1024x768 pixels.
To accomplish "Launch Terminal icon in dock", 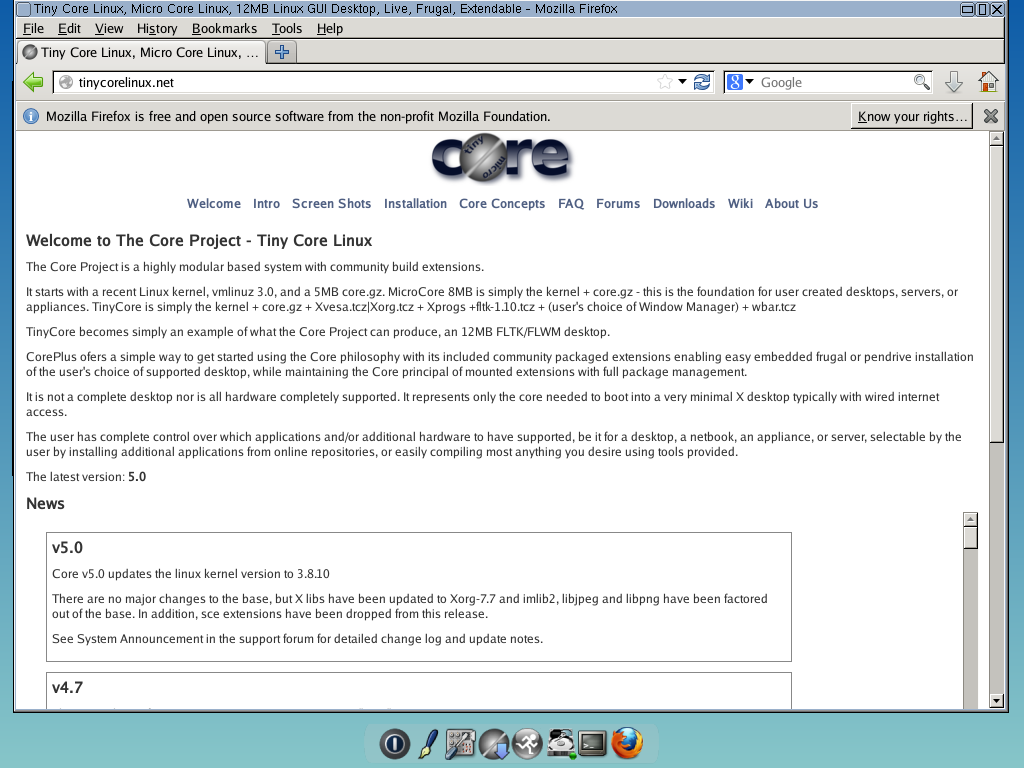I will (x=592, y=743).
